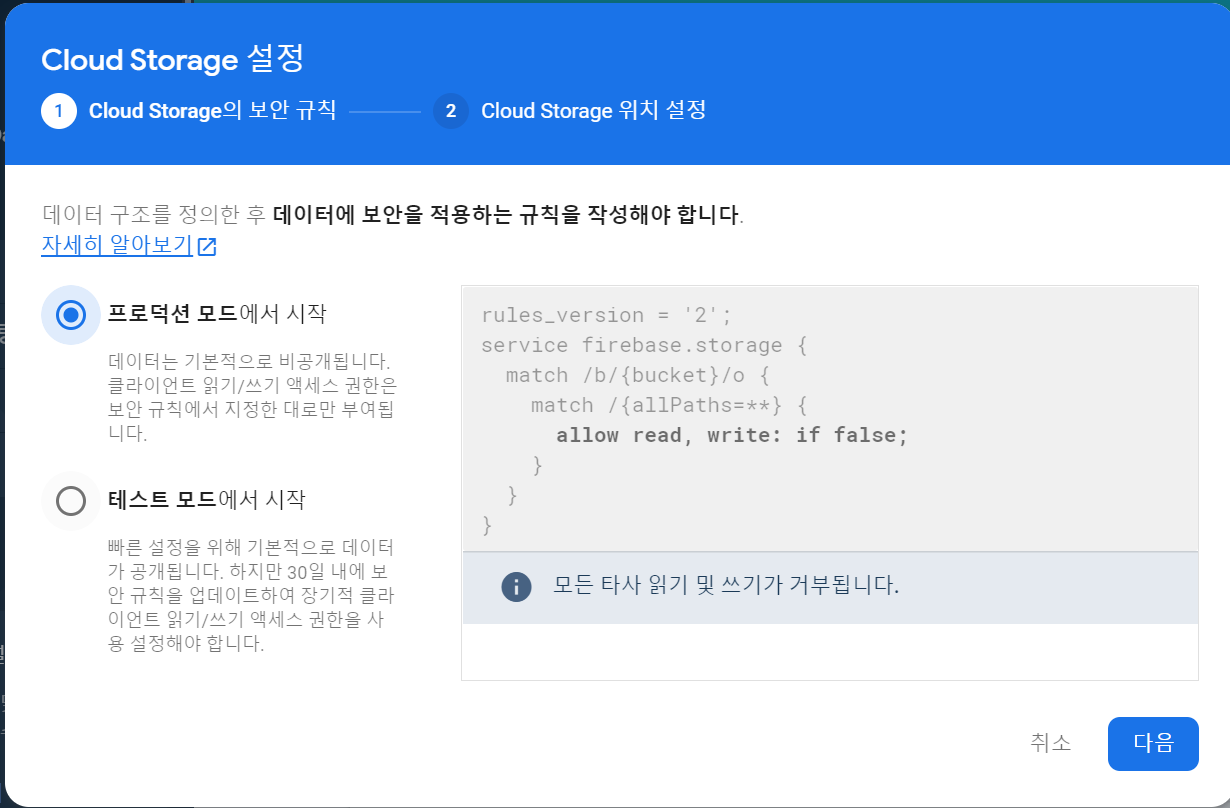Click the external link icon beside 자세히 알아보기

pos(207,247)
